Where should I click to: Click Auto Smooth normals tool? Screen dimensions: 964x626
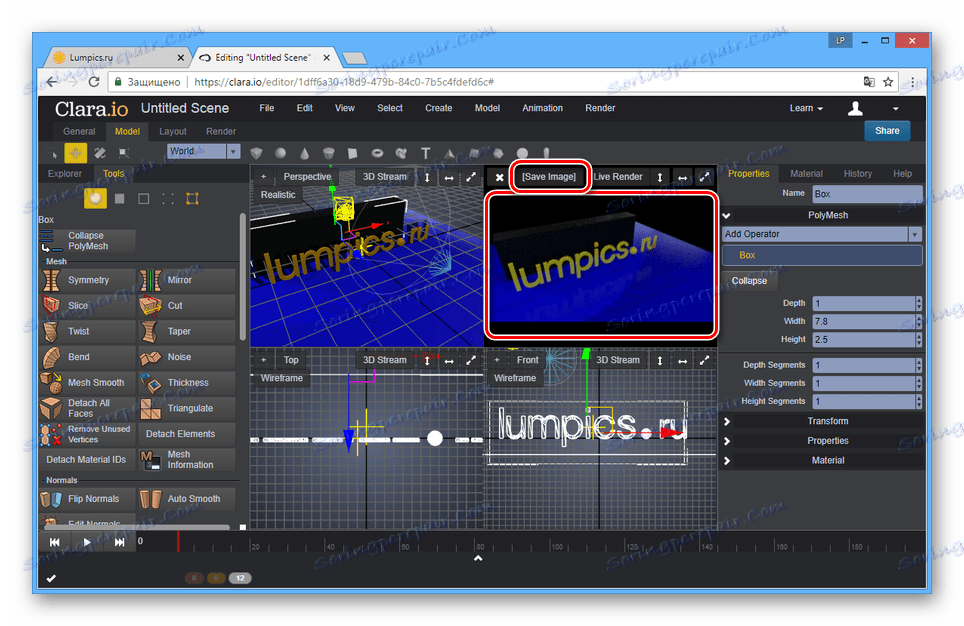click(187, 499)
